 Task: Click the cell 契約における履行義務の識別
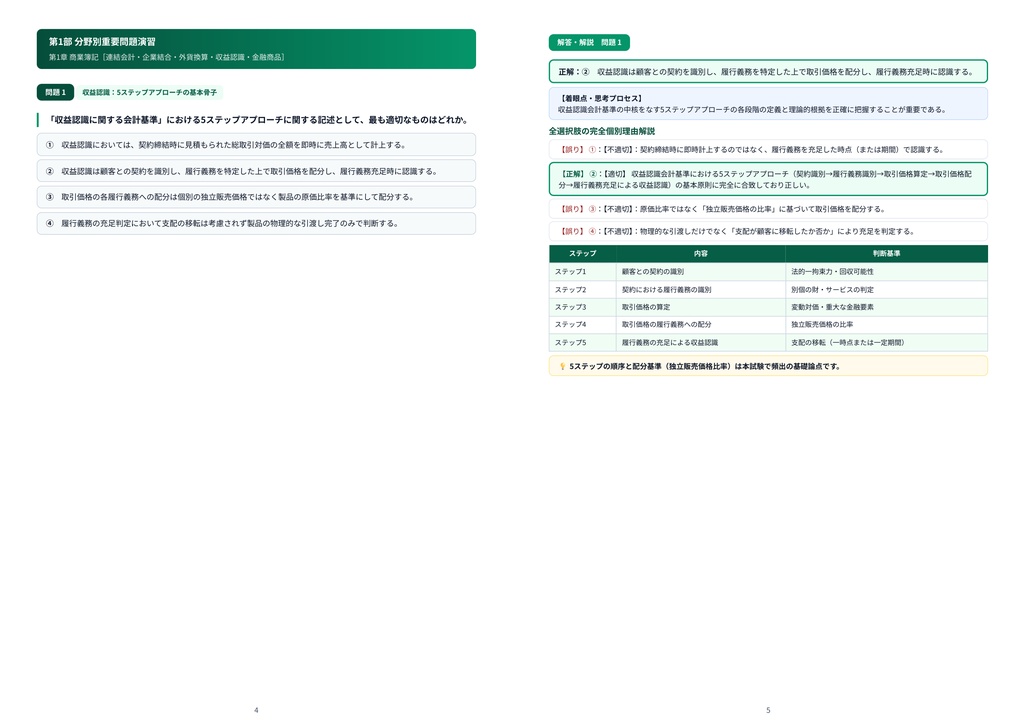point(701,289)
